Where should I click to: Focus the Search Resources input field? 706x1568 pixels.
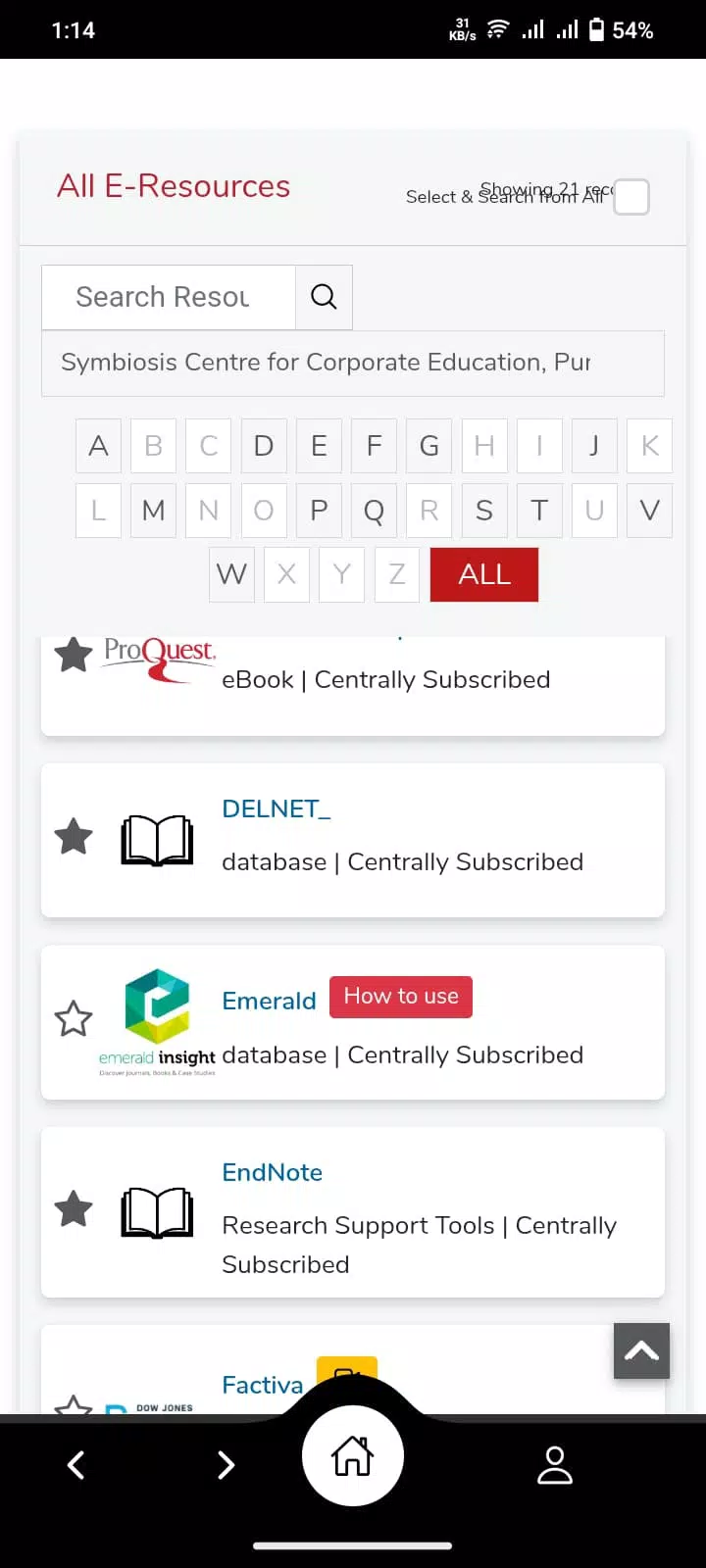tap(169, 297)
